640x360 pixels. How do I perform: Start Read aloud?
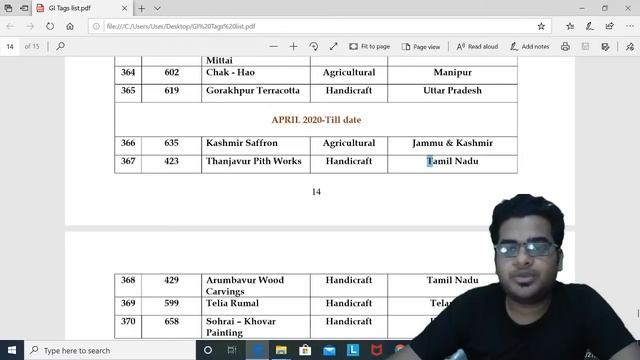pyautogui.click(x=477, y=47)
